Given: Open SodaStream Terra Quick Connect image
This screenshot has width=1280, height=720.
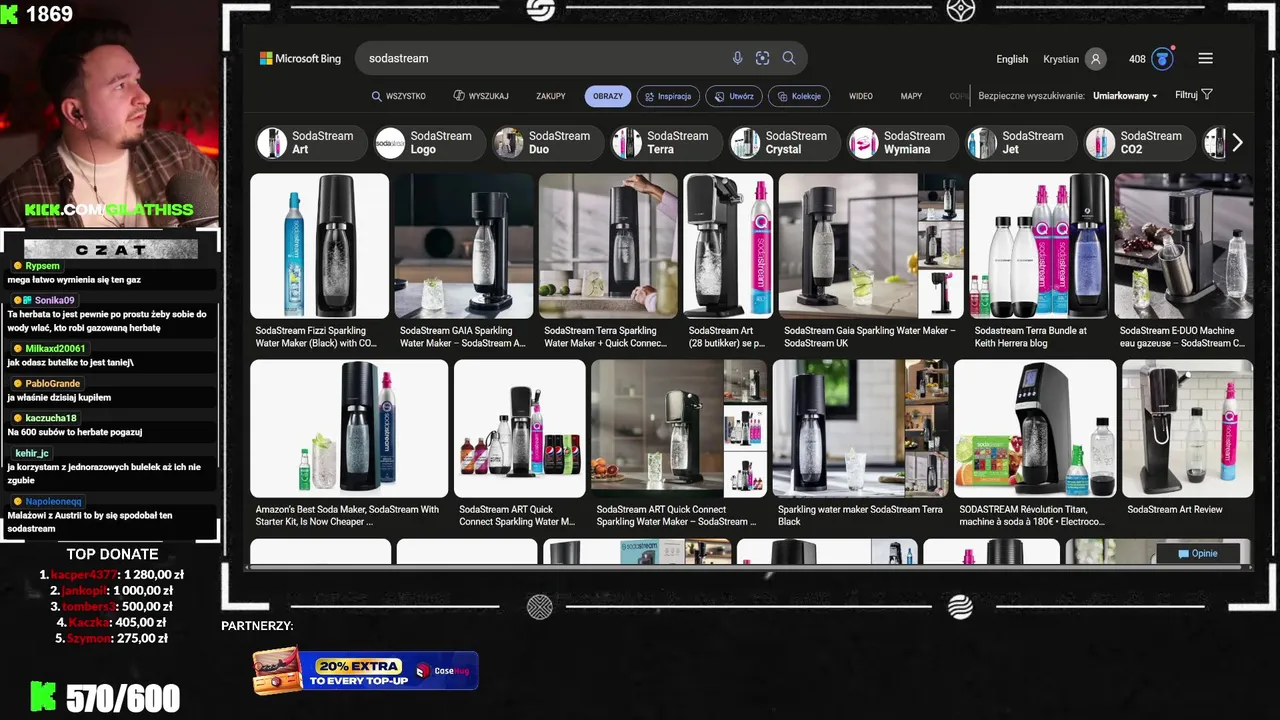Looking at the screenshot, I should (x=608, y=246).
